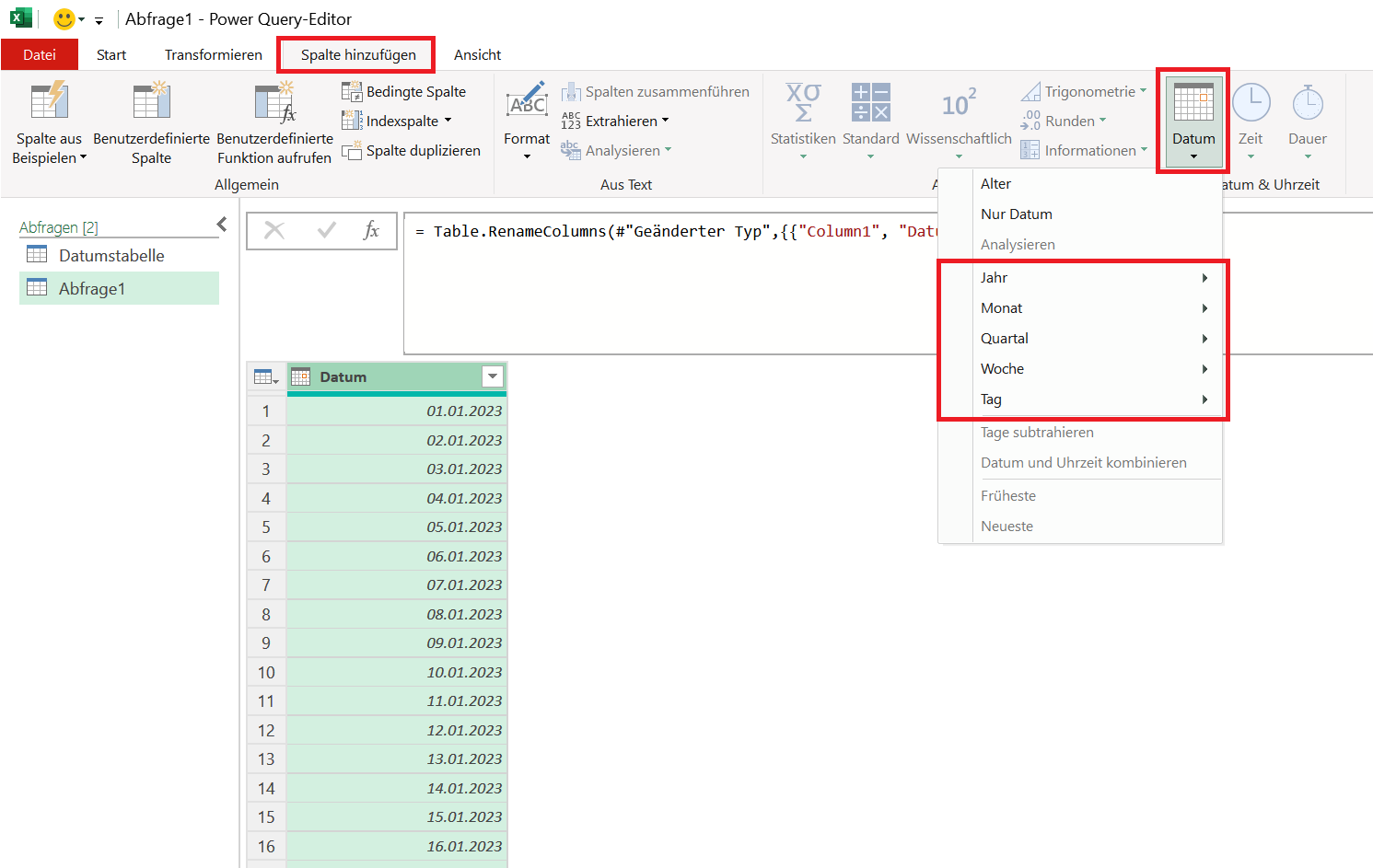Click Spalte duplizieren
The image size is (1373, 868).
tap(412, 150)
